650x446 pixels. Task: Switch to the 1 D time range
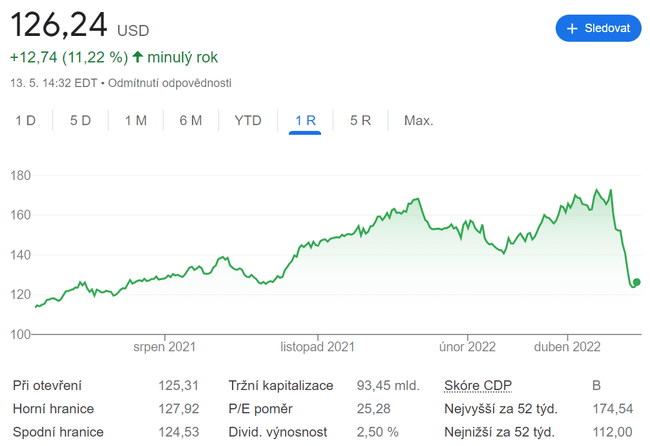pos(25,121)
